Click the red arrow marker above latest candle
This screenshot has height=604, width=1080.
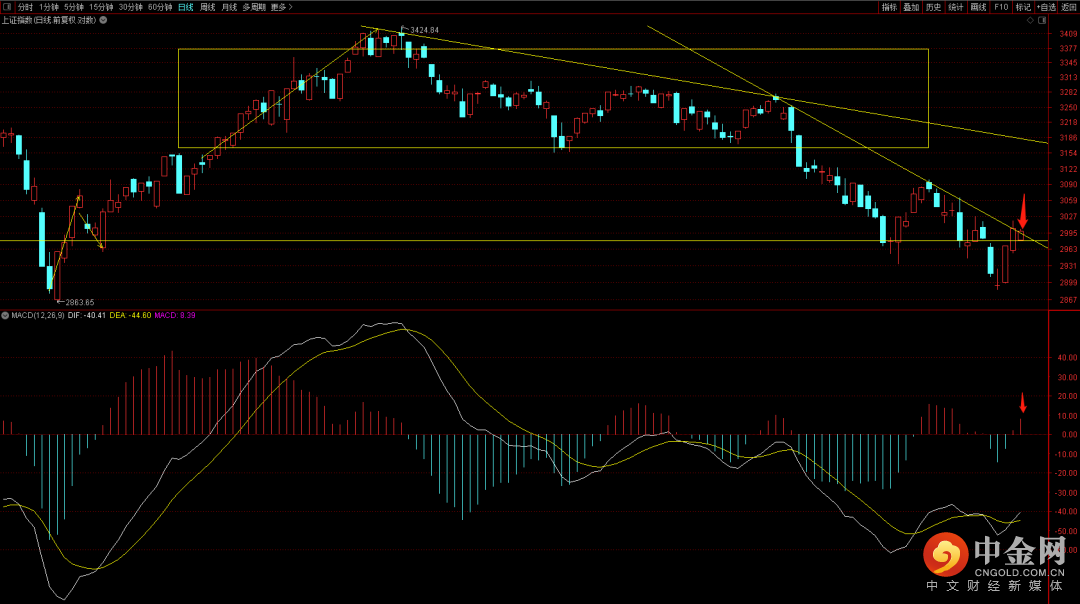pos(1022,211)
